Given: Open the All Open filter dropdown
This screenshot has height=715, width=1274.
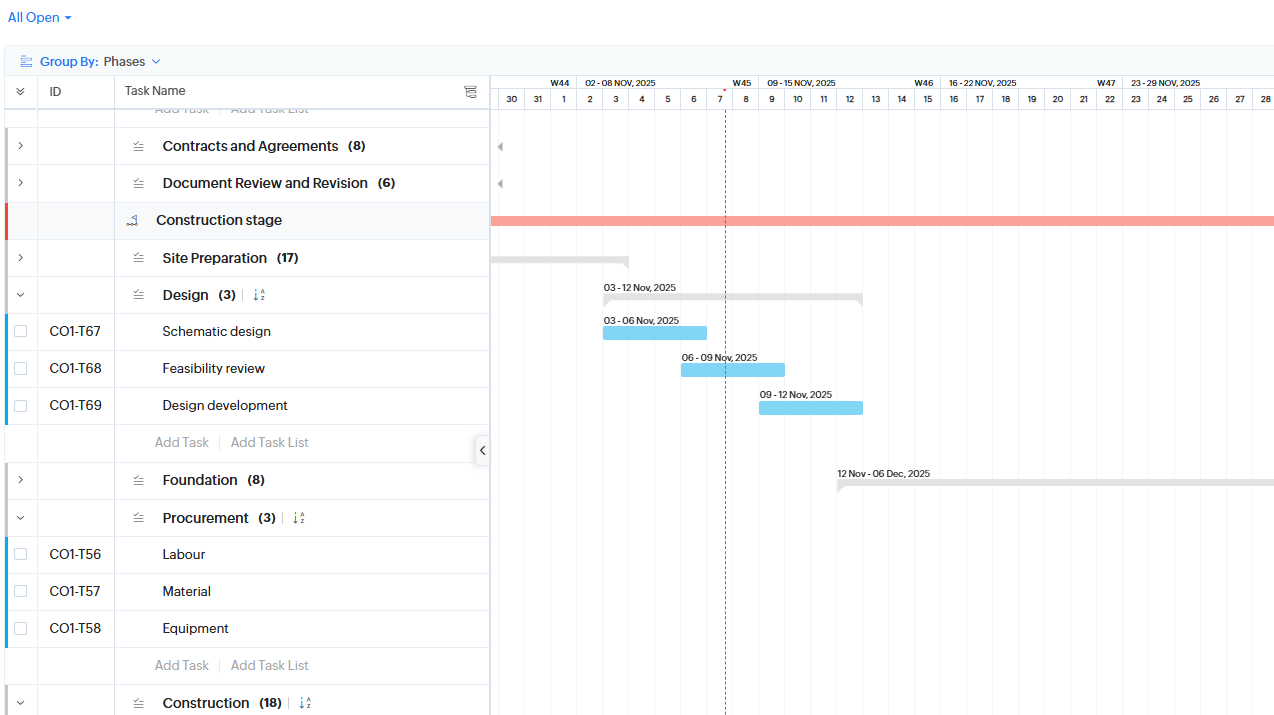Looking at the screenshot, I should (x=40, y=17).
